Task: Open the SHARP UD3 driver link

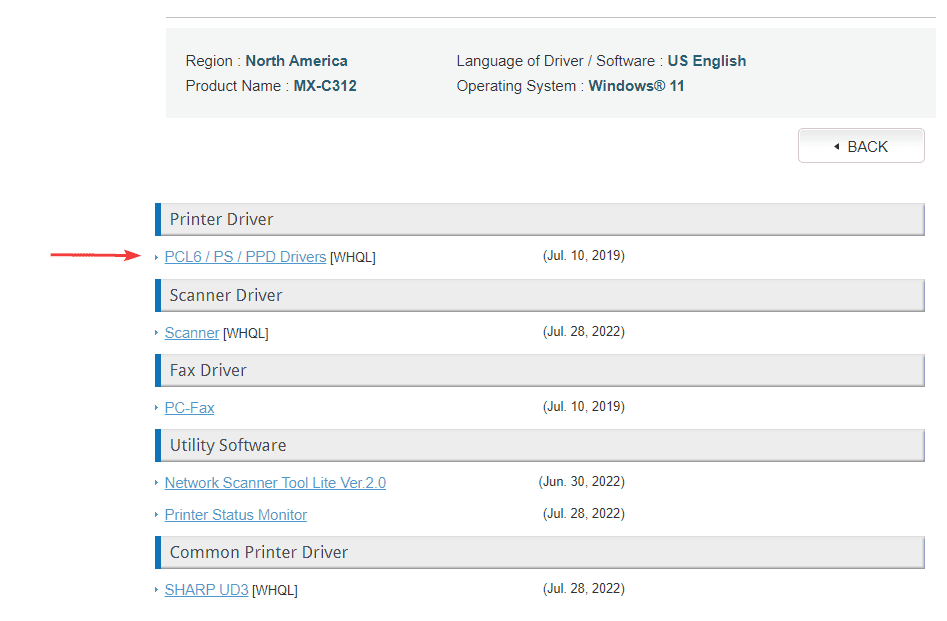Action: [206, 590]
